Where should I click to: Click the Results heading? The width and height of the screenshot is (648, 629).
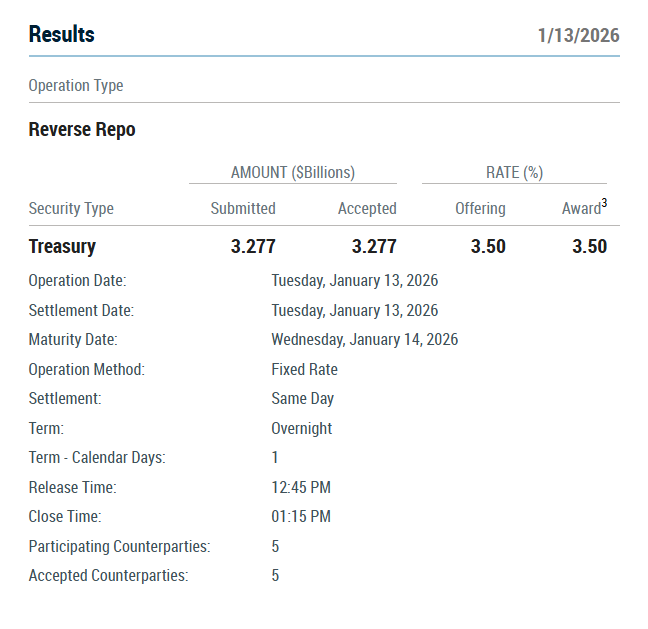coord(62,34)
